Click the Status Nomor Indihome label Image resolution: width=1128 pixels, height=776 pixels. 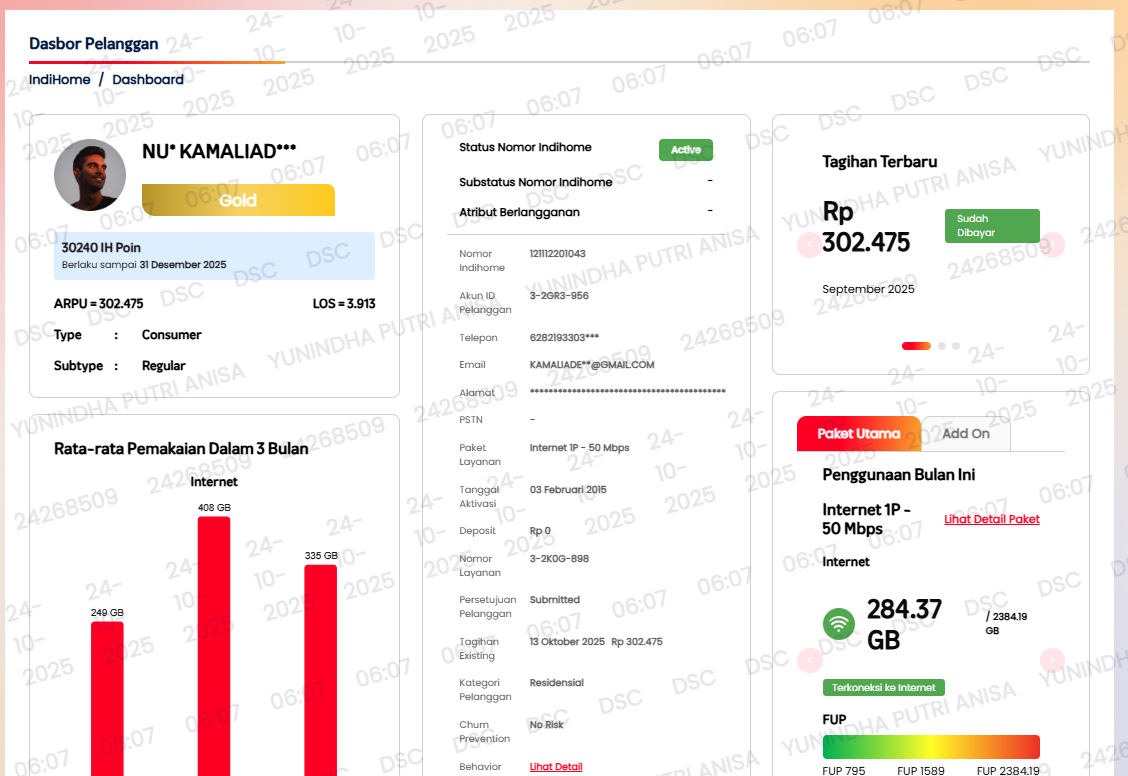point(525,147)
